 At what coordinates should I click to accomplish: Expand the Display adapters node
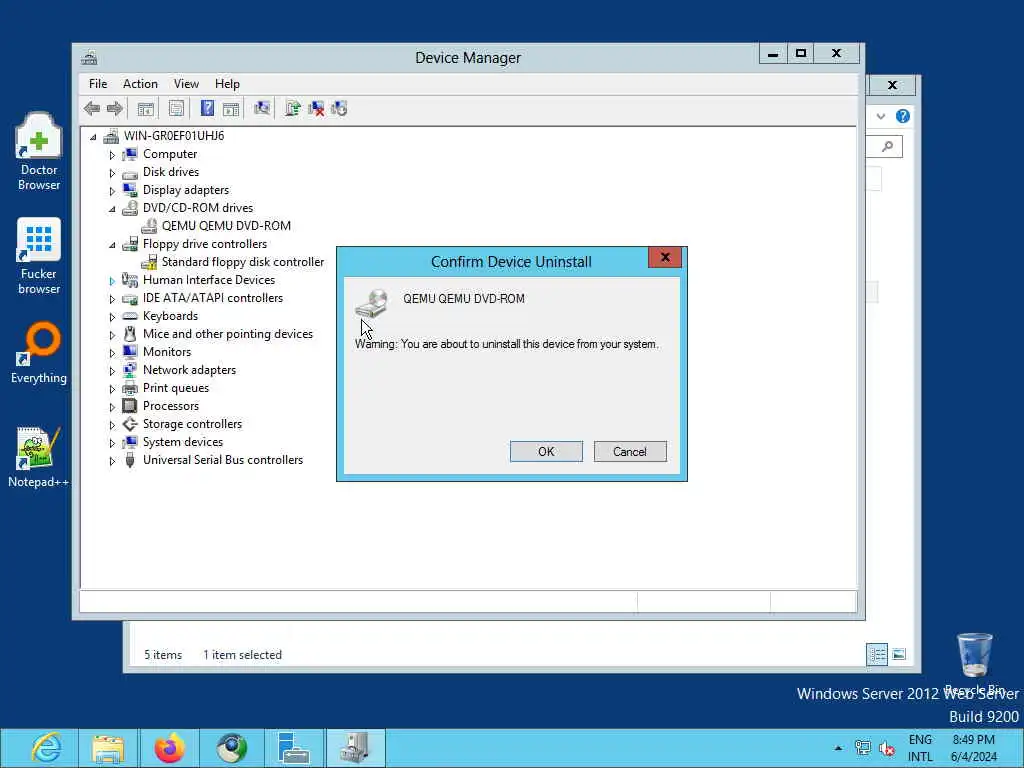pos(112,191)
